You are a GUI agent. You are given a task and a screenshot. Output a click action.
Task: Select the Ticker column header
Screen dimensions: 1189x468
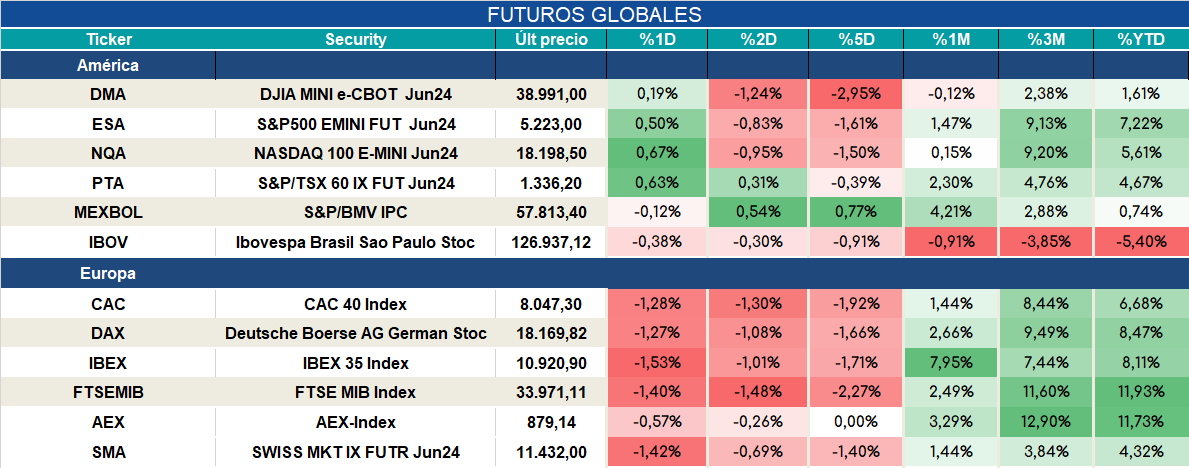[x=108, y=39]
